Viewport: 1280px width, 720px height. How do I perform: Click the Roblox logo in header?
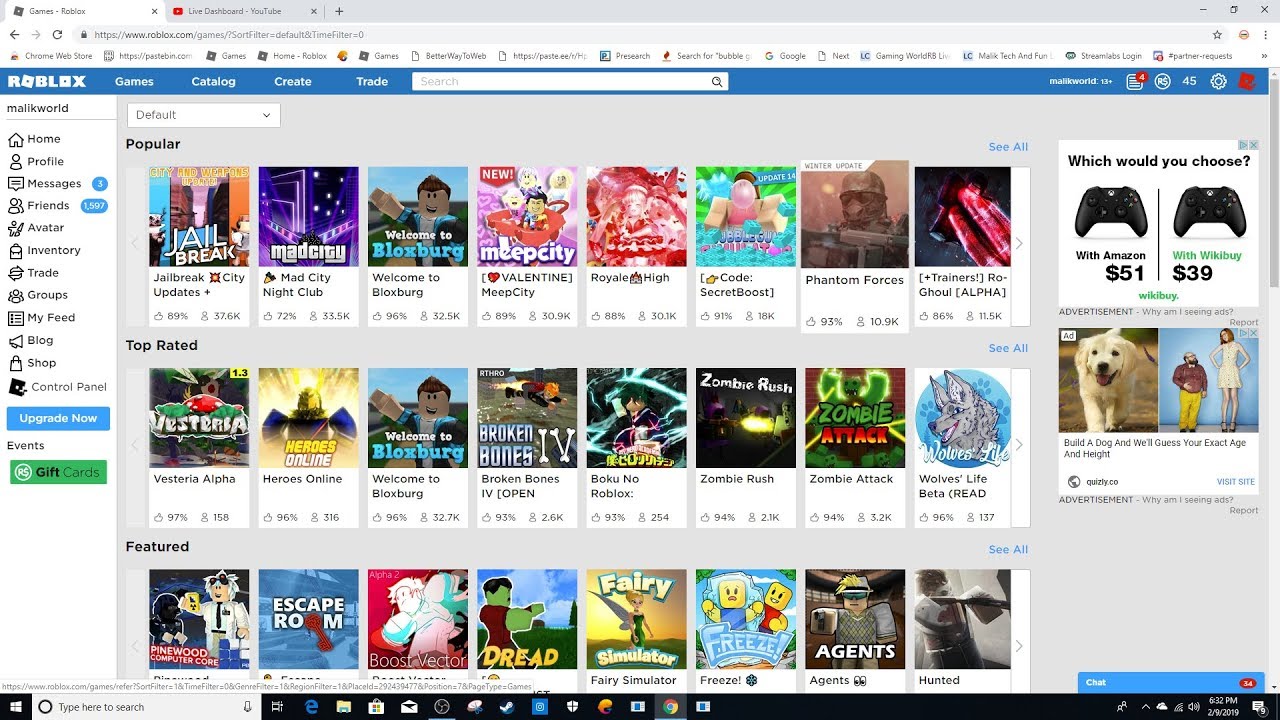point(47,81)
